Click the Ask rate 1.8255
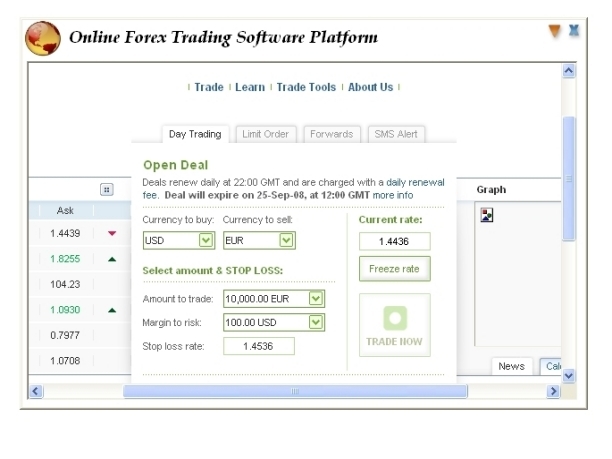Screen dimensions: 612x459 click(65, 259)
